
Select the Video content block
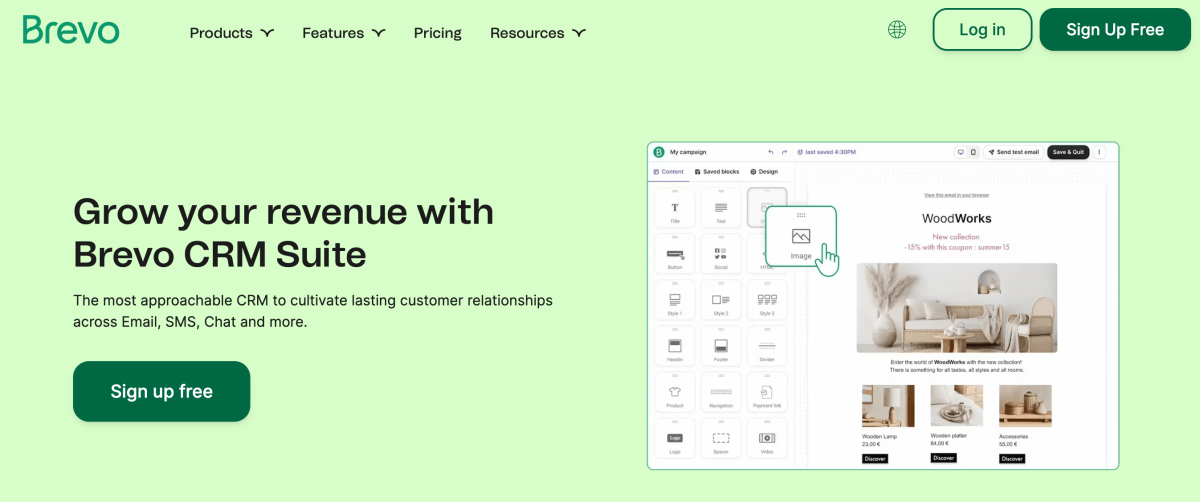pos(767,441)
